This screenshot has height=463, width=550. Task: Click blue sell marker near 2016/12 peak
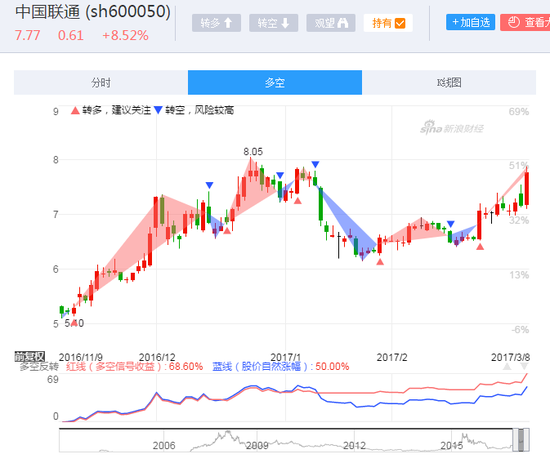pyautogui.click(x=209, y=185)
